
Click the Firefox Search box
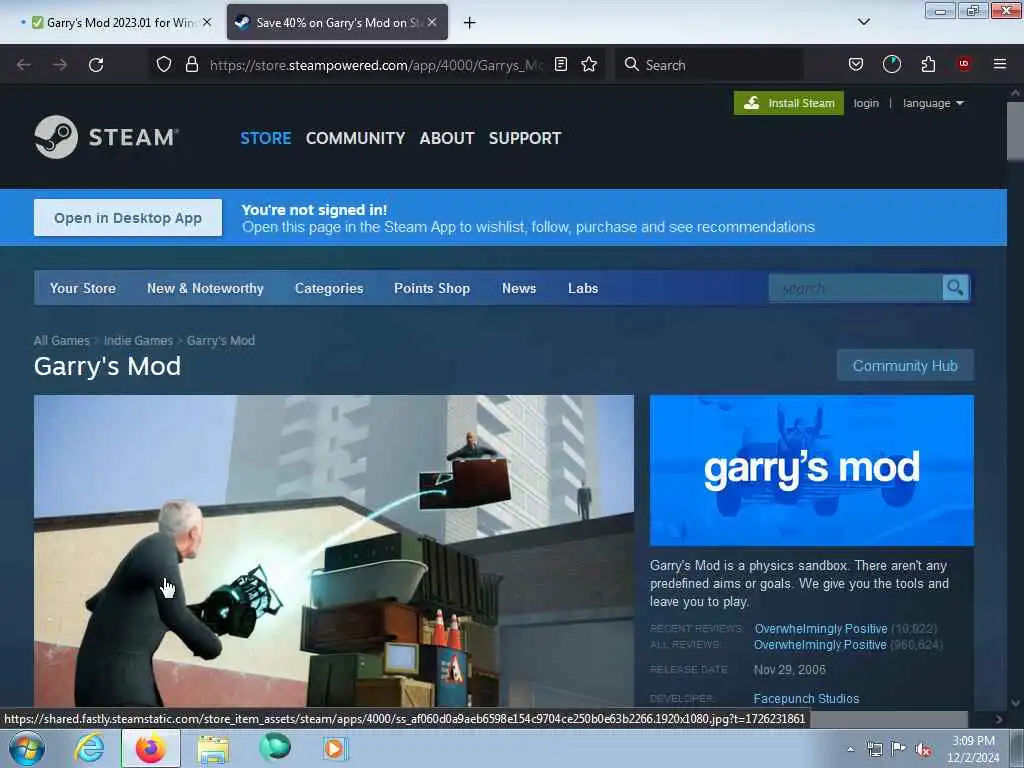coord(709,65)
